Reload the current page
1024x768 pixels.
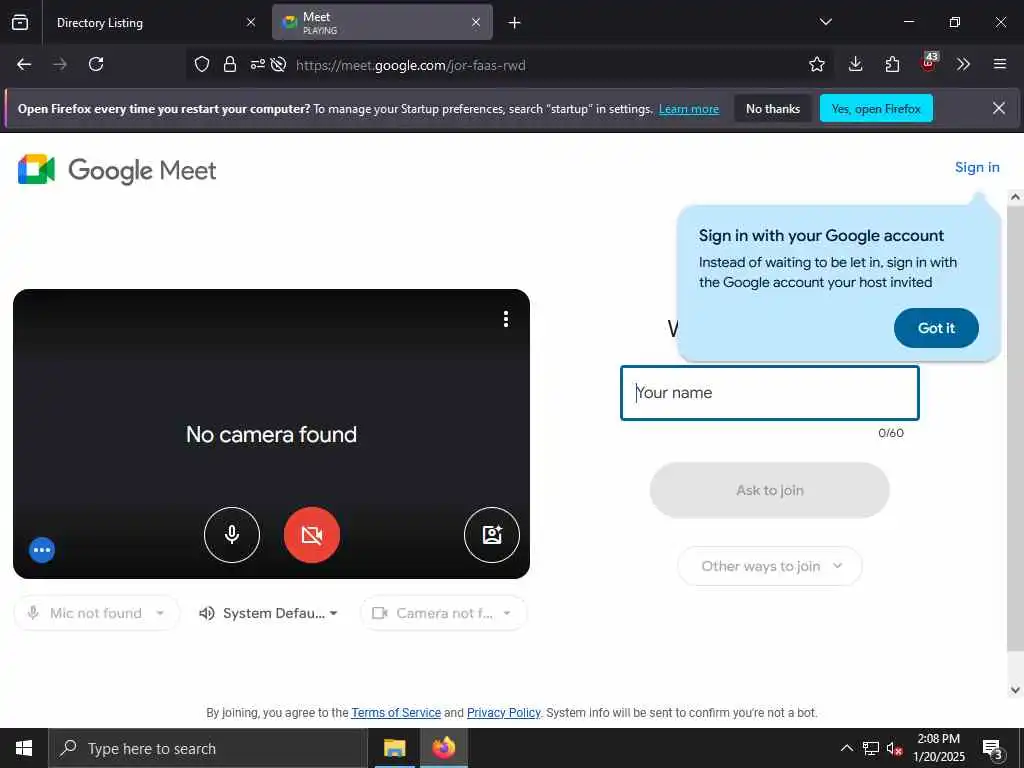click(96, 65)
